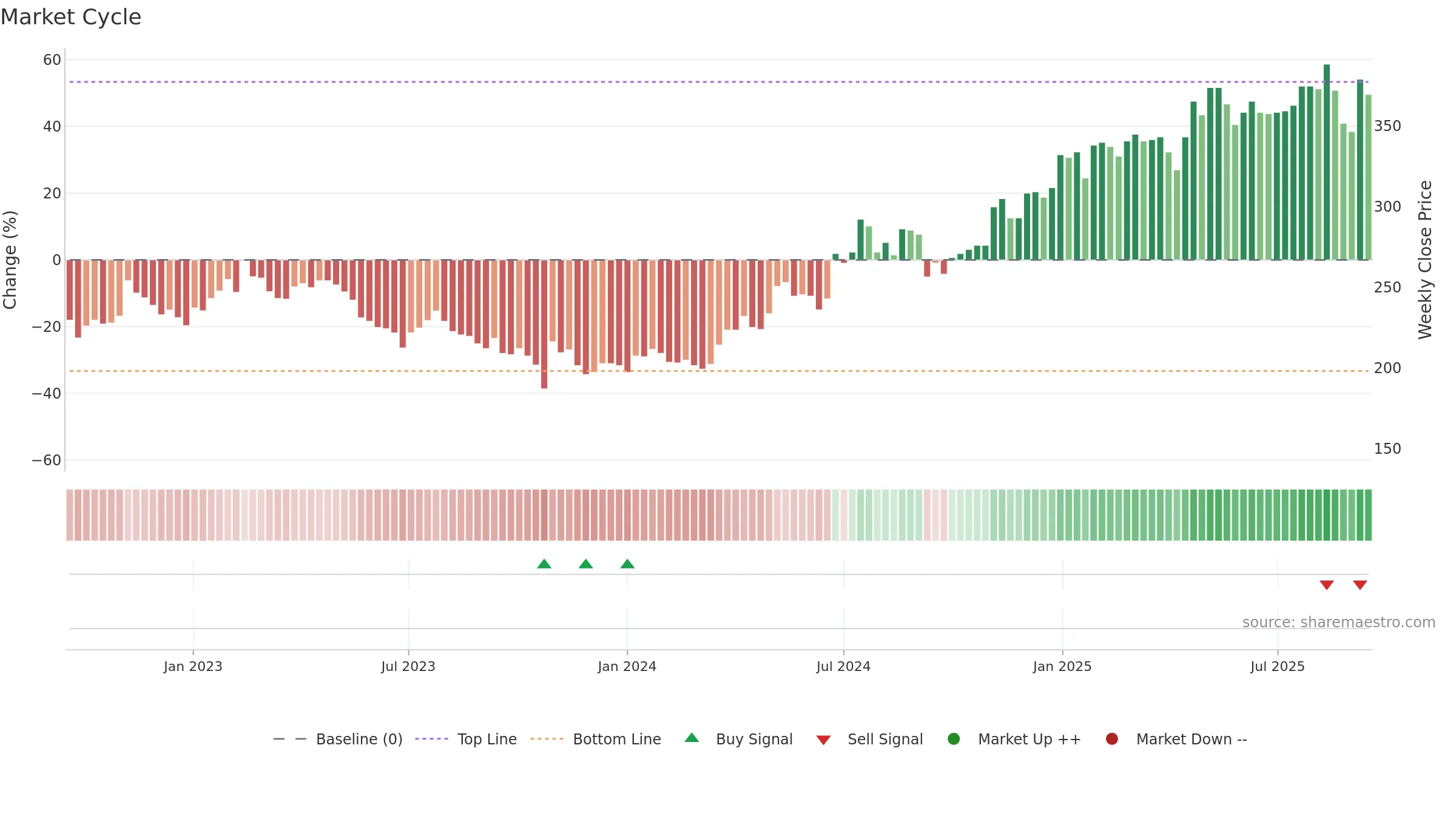1456x819 pixels.
Task: Click the middle green buy signal triangle marker
Action: [586, 564]
